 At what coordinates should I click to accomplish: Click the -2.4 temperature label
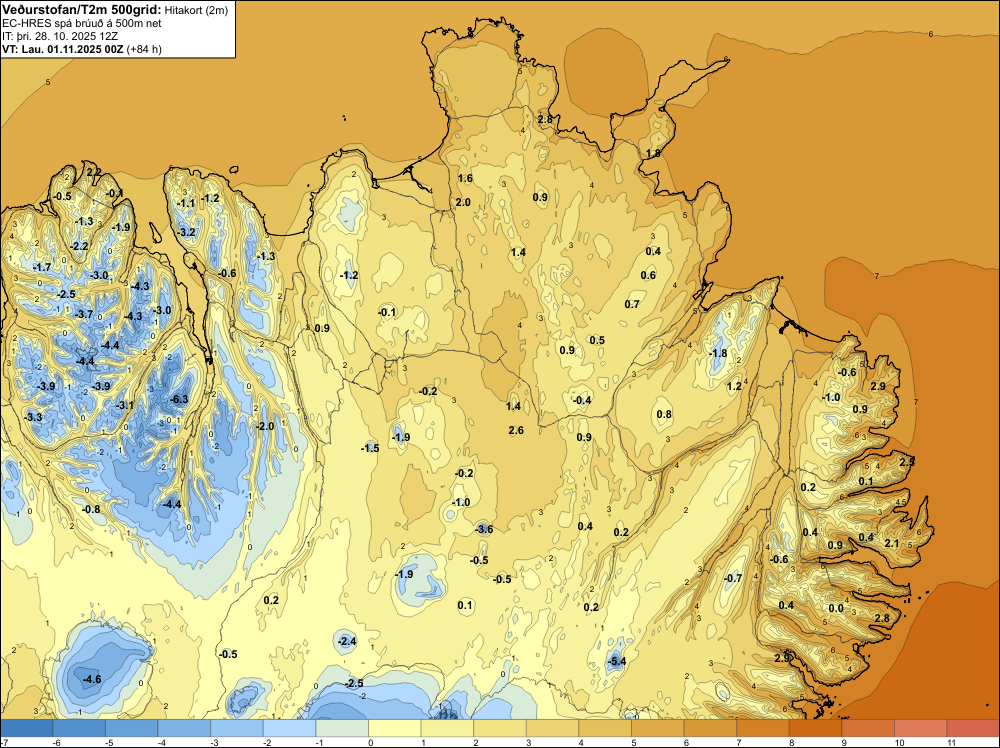pyautogui.click(x=347, y=641)
